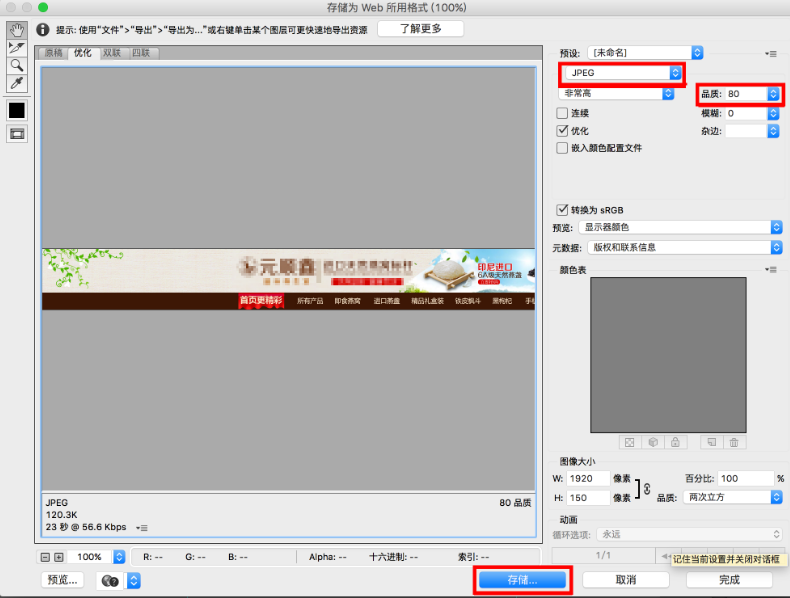Open the 元数据 metadata dropdown

[685, 247]
